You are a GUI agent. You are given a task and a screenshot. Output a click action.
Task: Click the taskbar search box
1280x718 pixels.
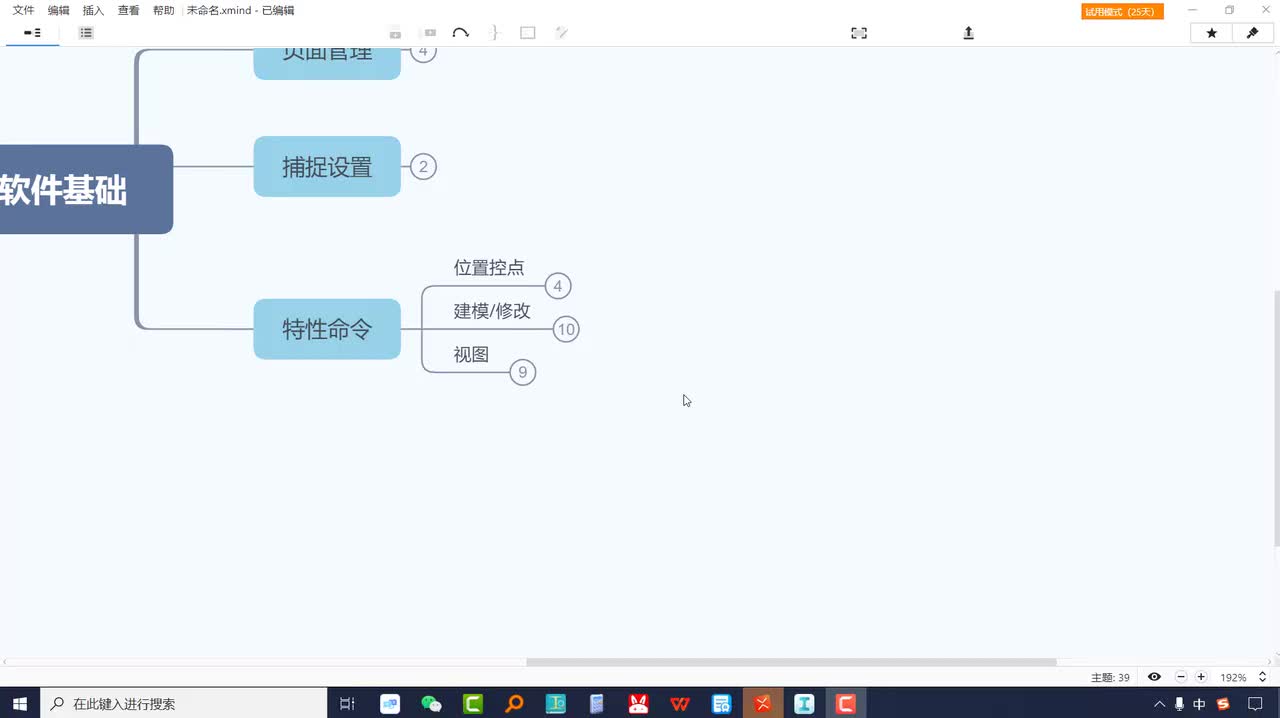(x=184, y=704)
